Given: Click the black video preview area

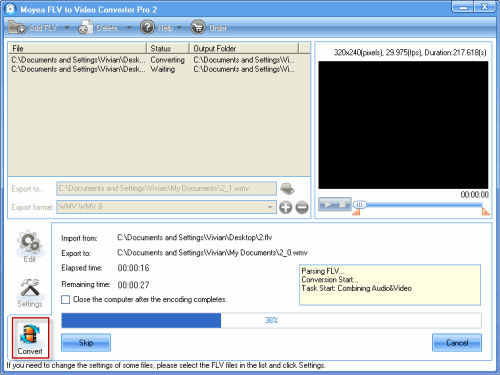Looking at the screenshot, I should [x=403, y=125].
